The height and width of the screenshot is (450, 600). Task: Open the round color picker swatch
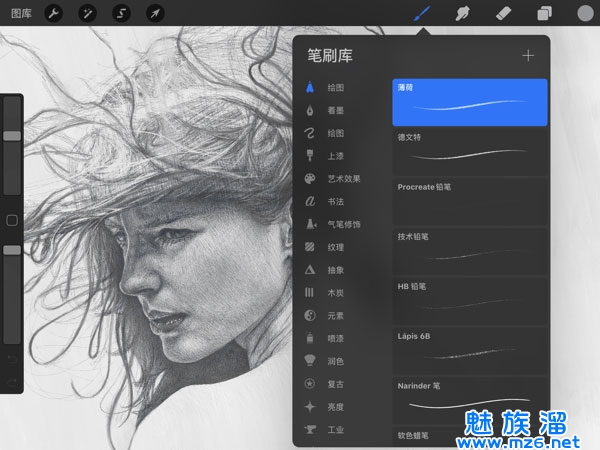tap(584, 14)
